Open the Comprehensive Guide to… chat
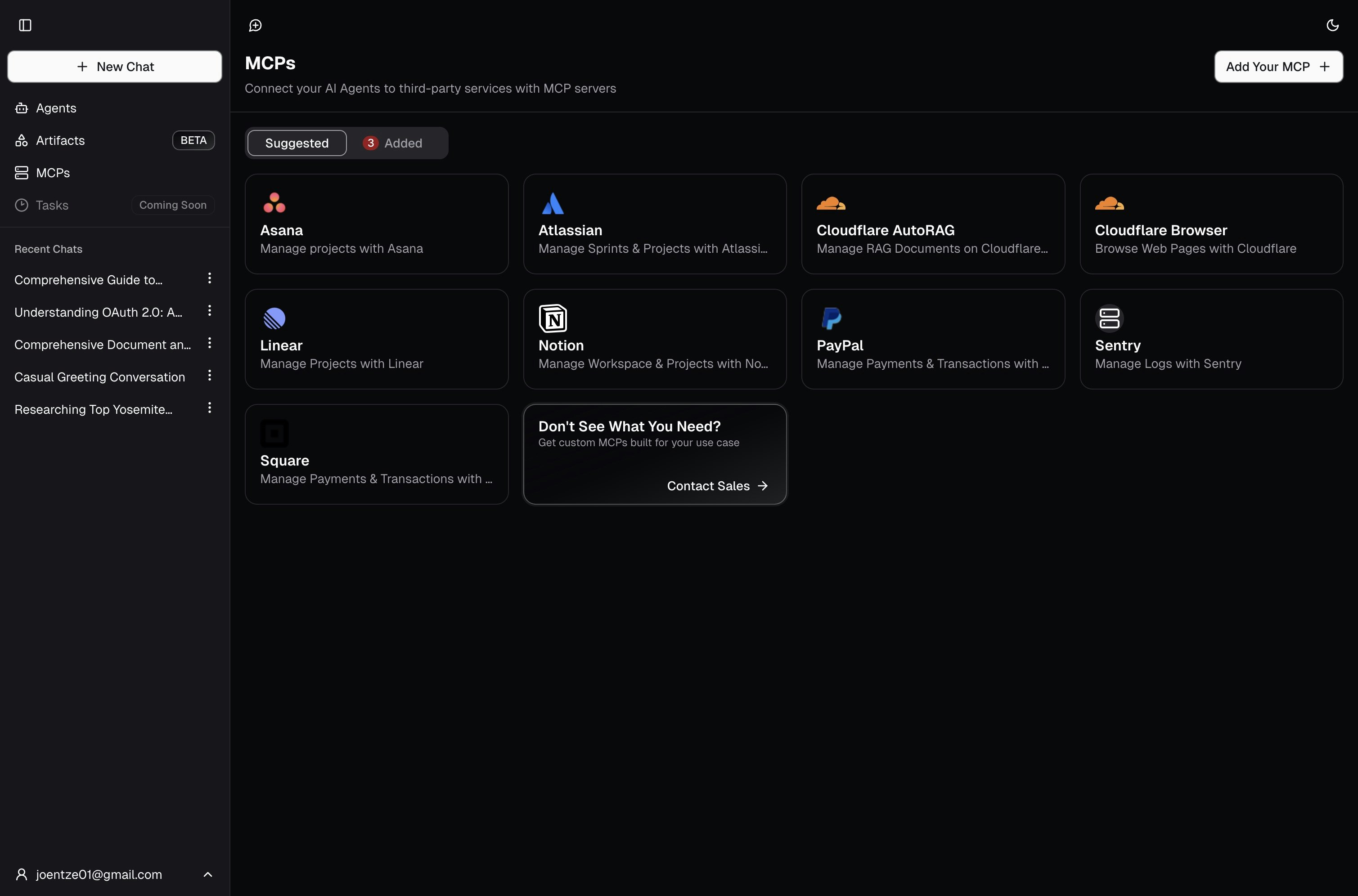This screenshot has height=896, width=1358. coord(89,280)
